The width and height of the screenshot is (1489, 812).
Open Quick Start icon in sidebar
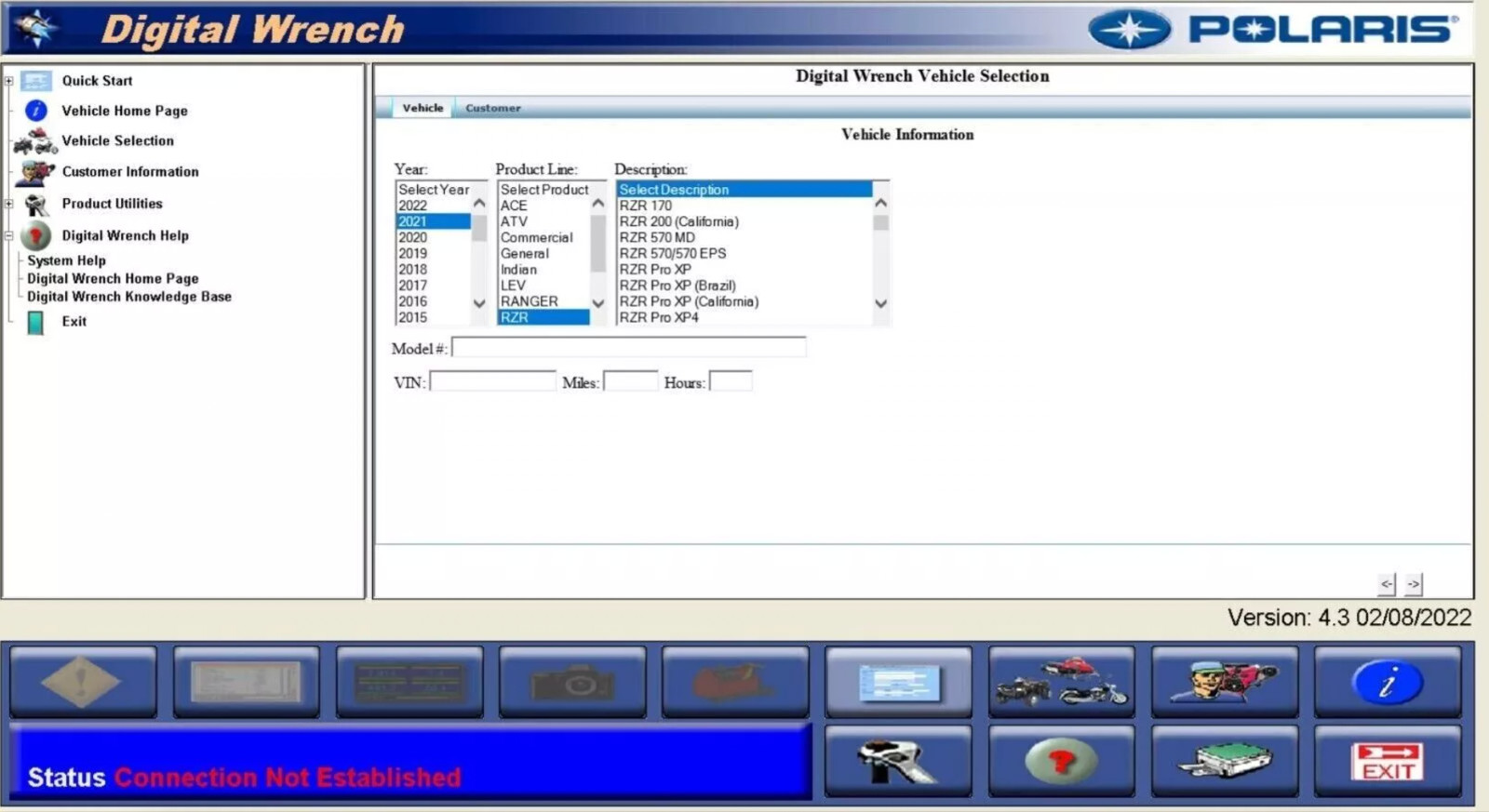36,81
